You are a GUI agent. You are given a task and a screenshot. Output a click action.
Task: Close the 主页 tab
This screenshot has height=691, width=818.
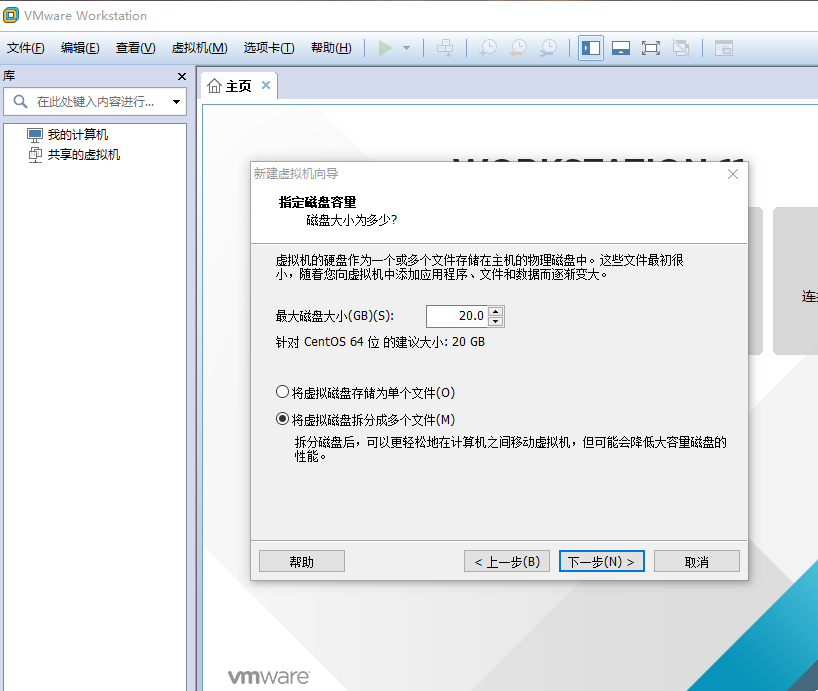click(x=266, y=85)
